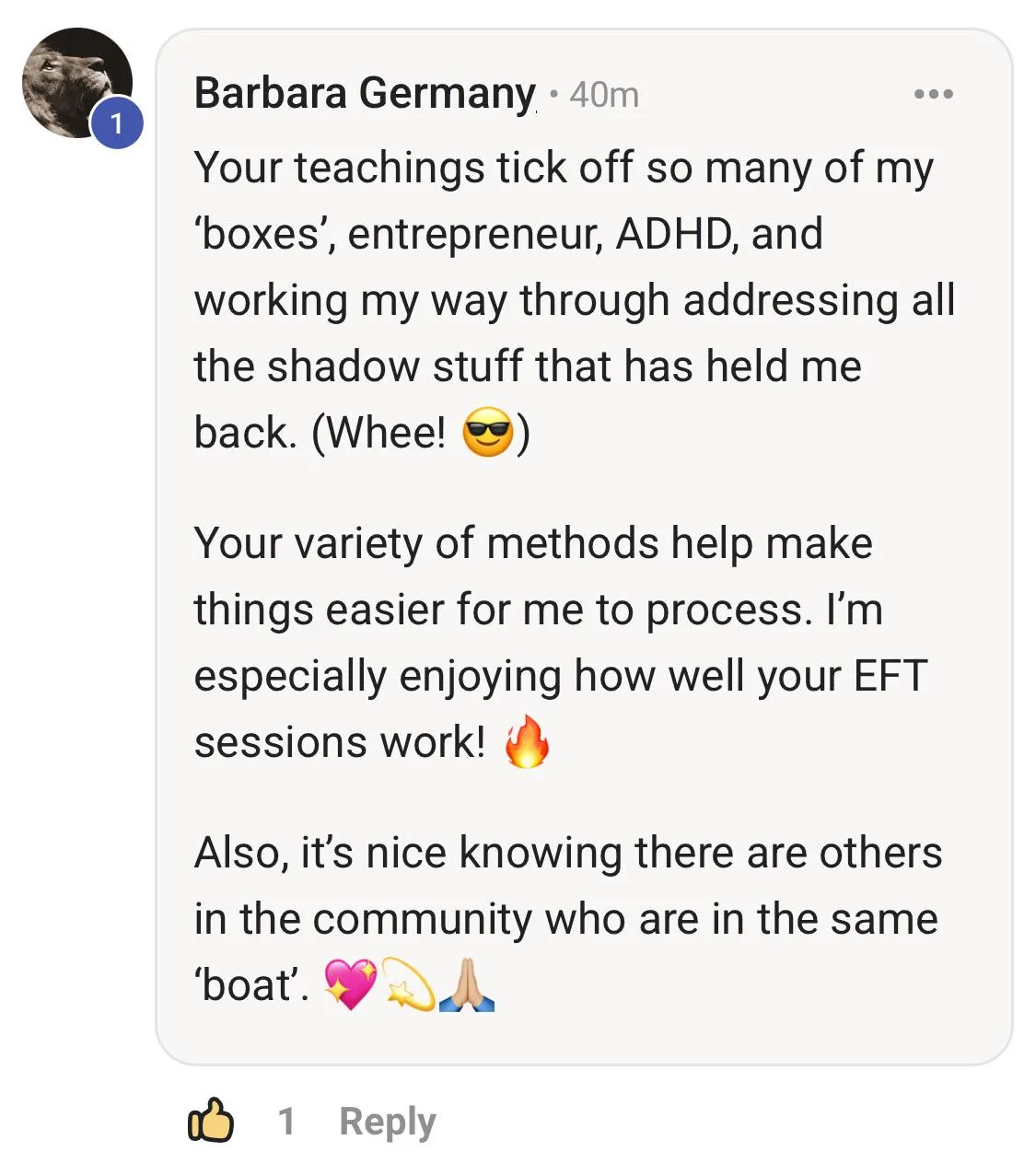Click the EFT text in the comment
The height and width of the screenshot is (1175, 1036).
[x=890, y=676]
